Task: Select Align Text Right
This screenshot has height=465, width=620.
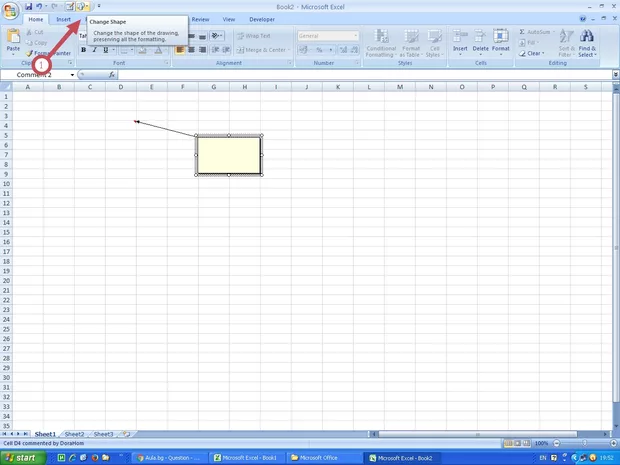Action: point(202,50)
